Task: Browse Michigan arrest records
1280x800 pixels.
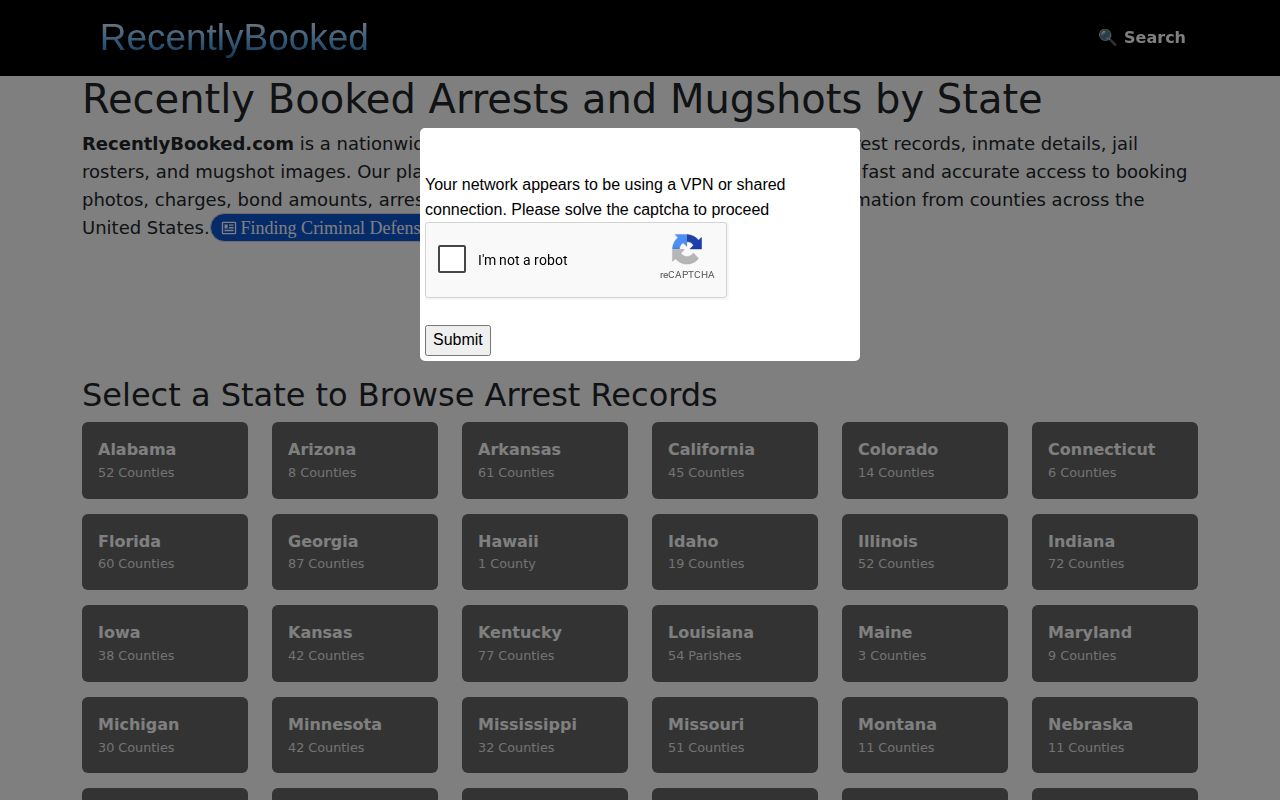Action: point(165,735)
